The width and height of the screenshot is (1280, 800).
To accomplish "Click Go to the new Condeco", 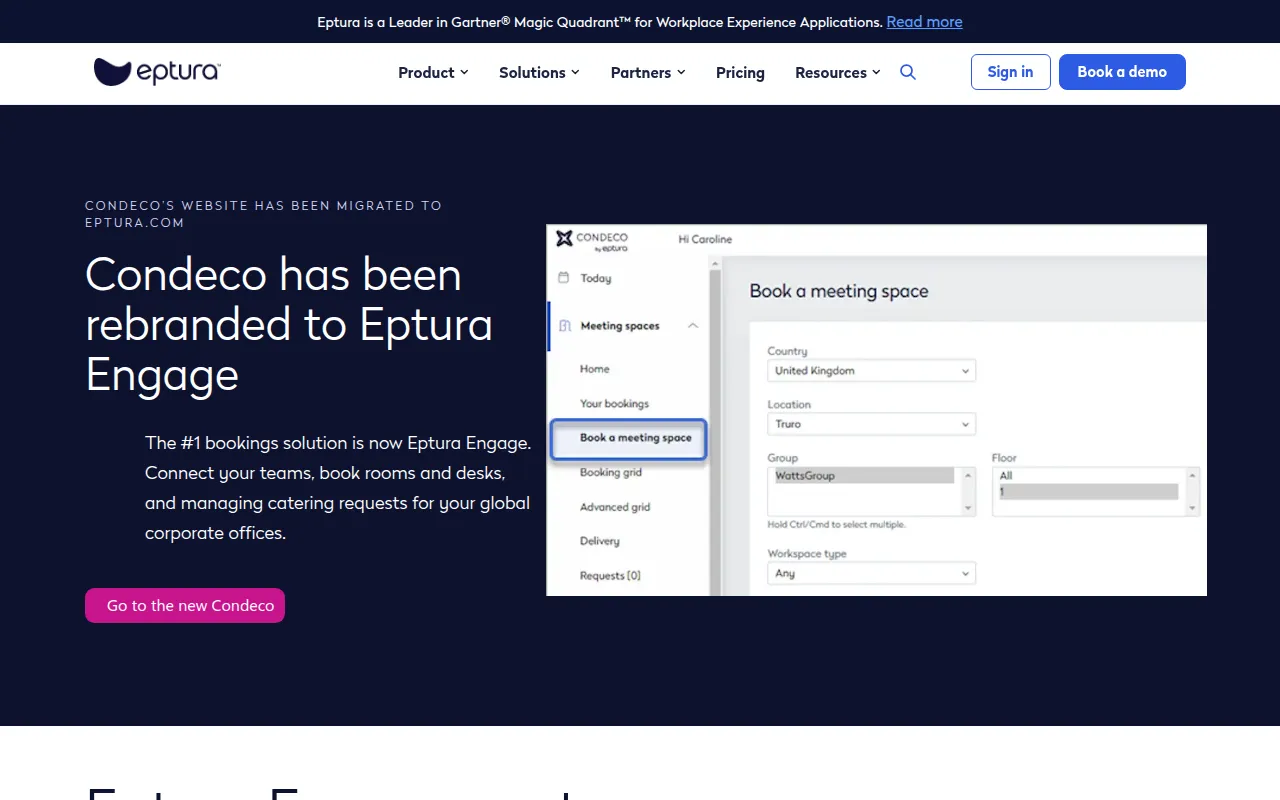I will (185, 605).
